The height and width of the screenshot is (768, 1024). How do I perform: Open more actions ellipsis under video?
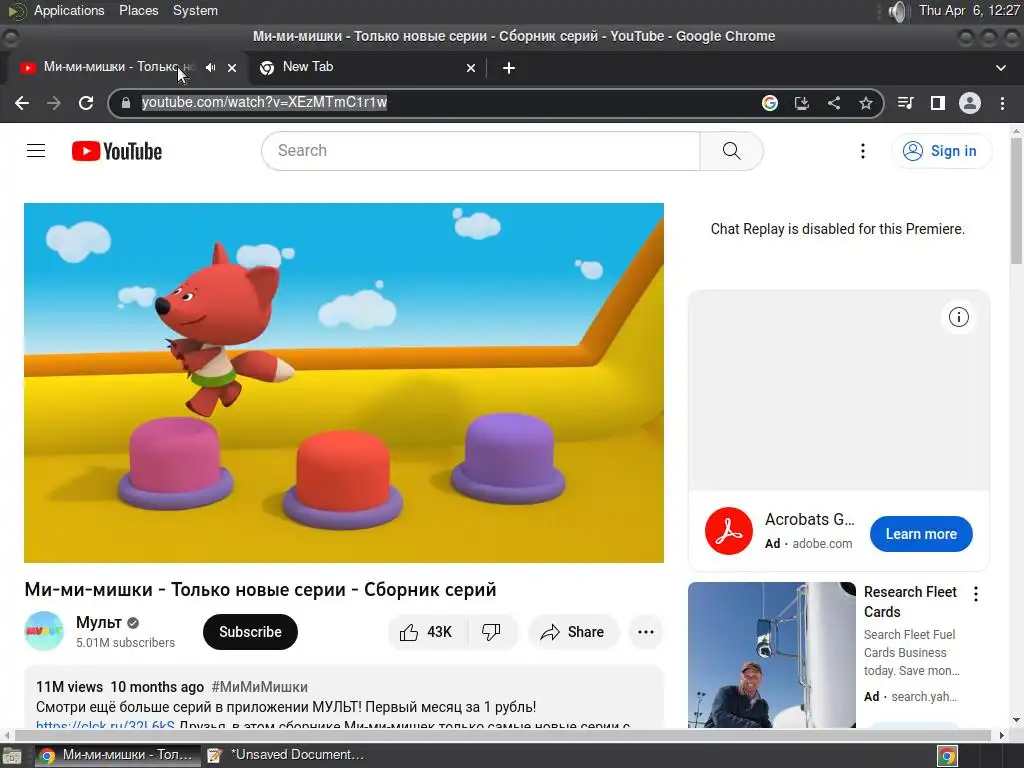(646, 632)
